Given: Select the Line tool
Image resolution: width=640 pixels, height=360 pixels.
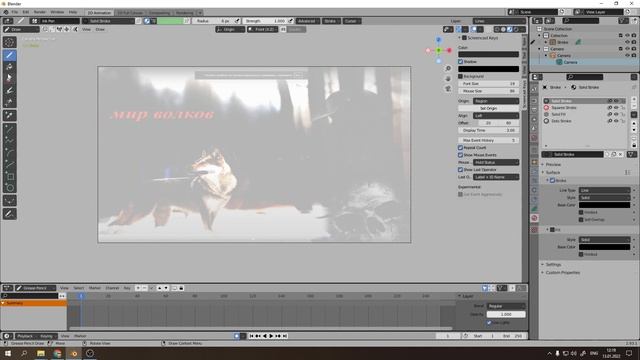Looking at the screenshot, I should click(9, 129).
